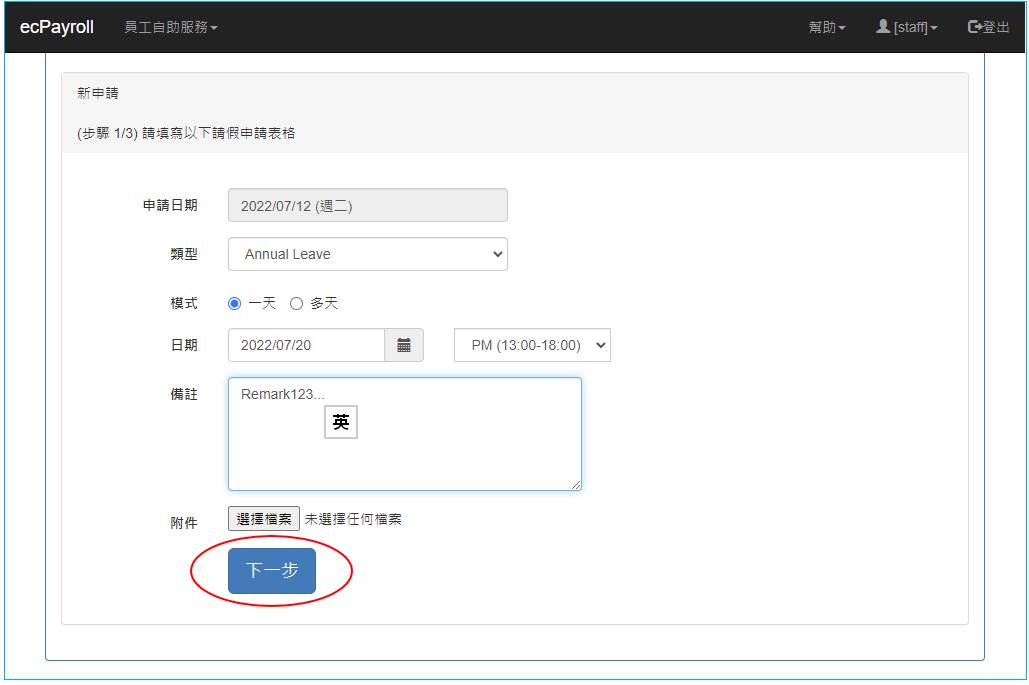Open the 幫助 dropdown menu

pyautogui.click(x=827, y=27)
